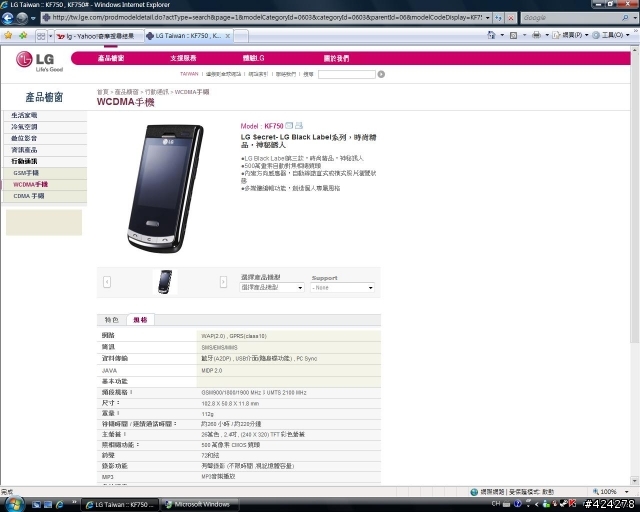Open the 關於我們 navigation menu
This screenshot has width=640, height=512.
(x=336, y=58)
